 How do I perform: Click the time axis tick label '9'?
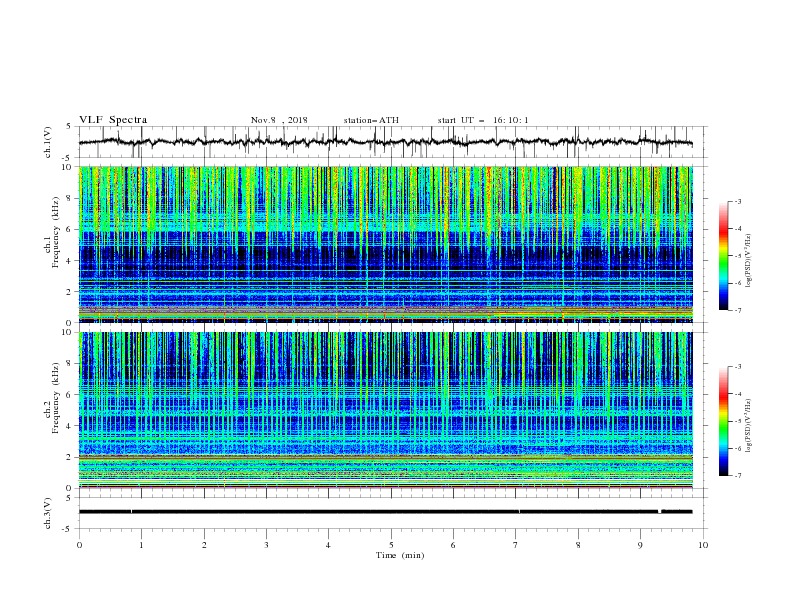[x=640, y=545]
